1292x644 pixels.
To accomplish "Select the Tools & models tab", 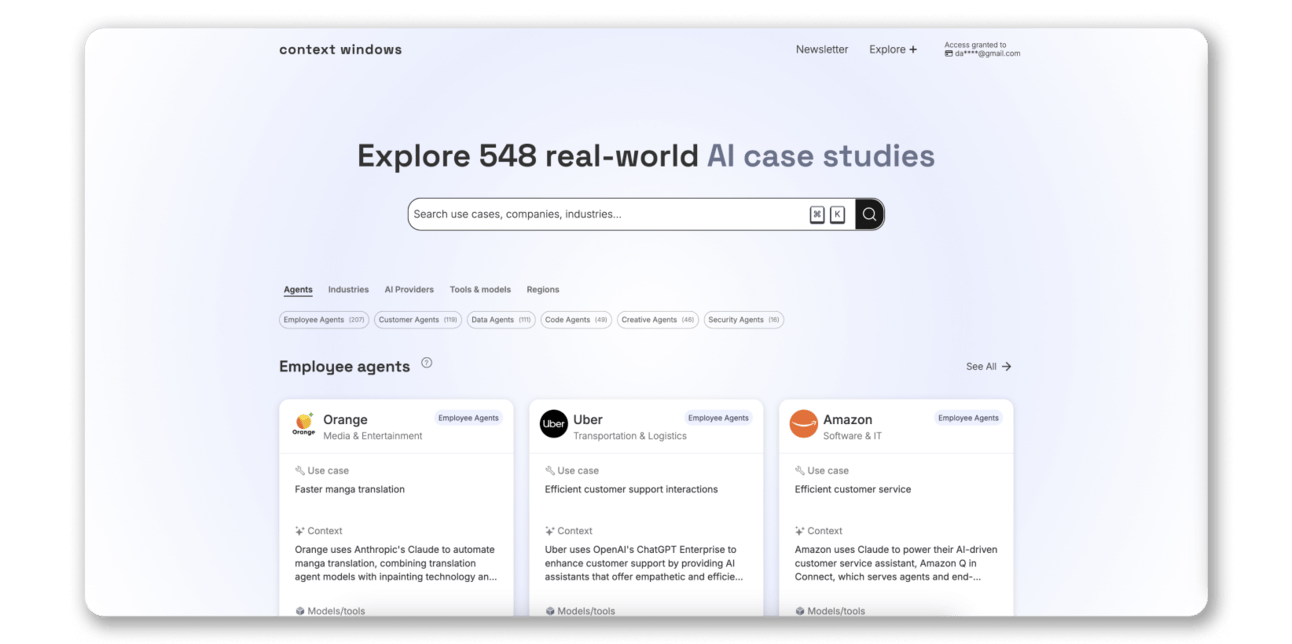I will [480, 290].
